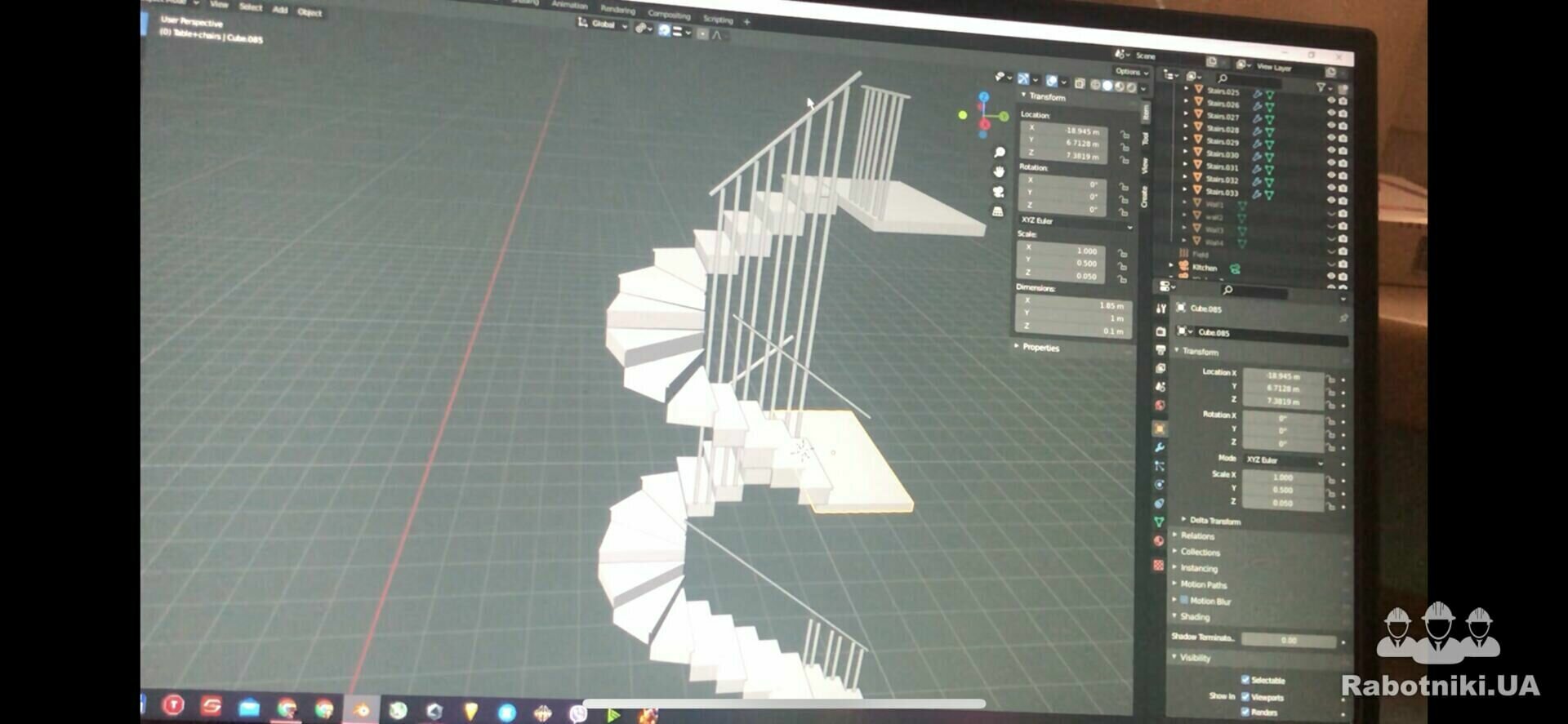Expand the Kitchen collection

[x=1173, y=265]
